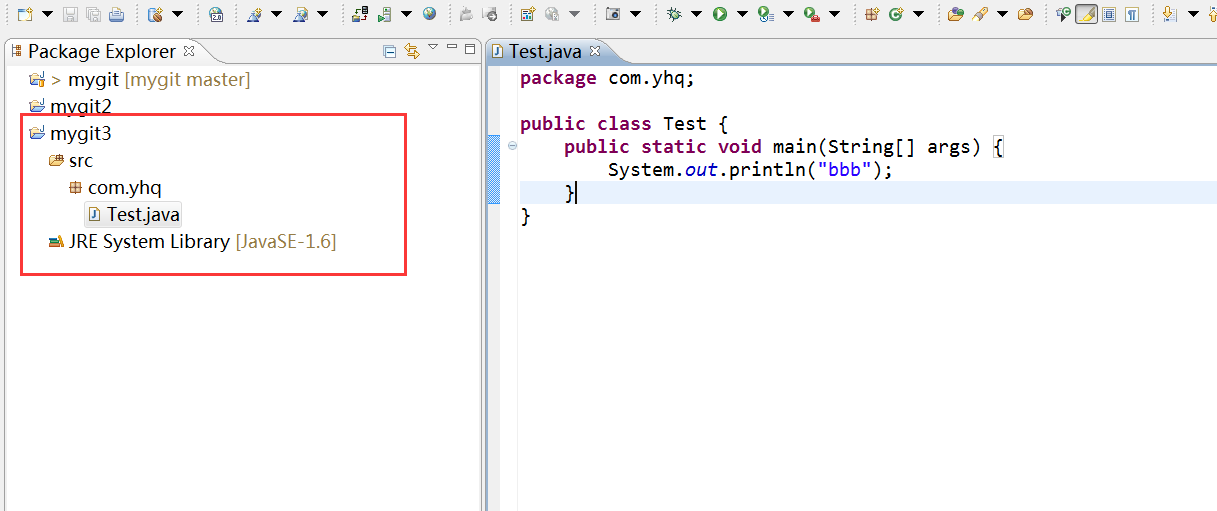Click the Save toolbar icon

(71, 14)
